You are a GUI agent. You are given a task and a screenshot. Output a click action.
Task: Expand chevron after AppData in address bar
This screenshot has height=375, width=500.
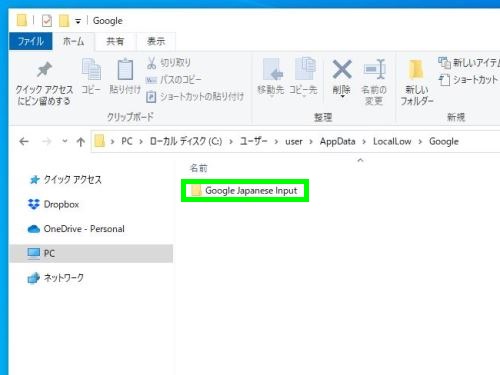click(x=364, y=142)
